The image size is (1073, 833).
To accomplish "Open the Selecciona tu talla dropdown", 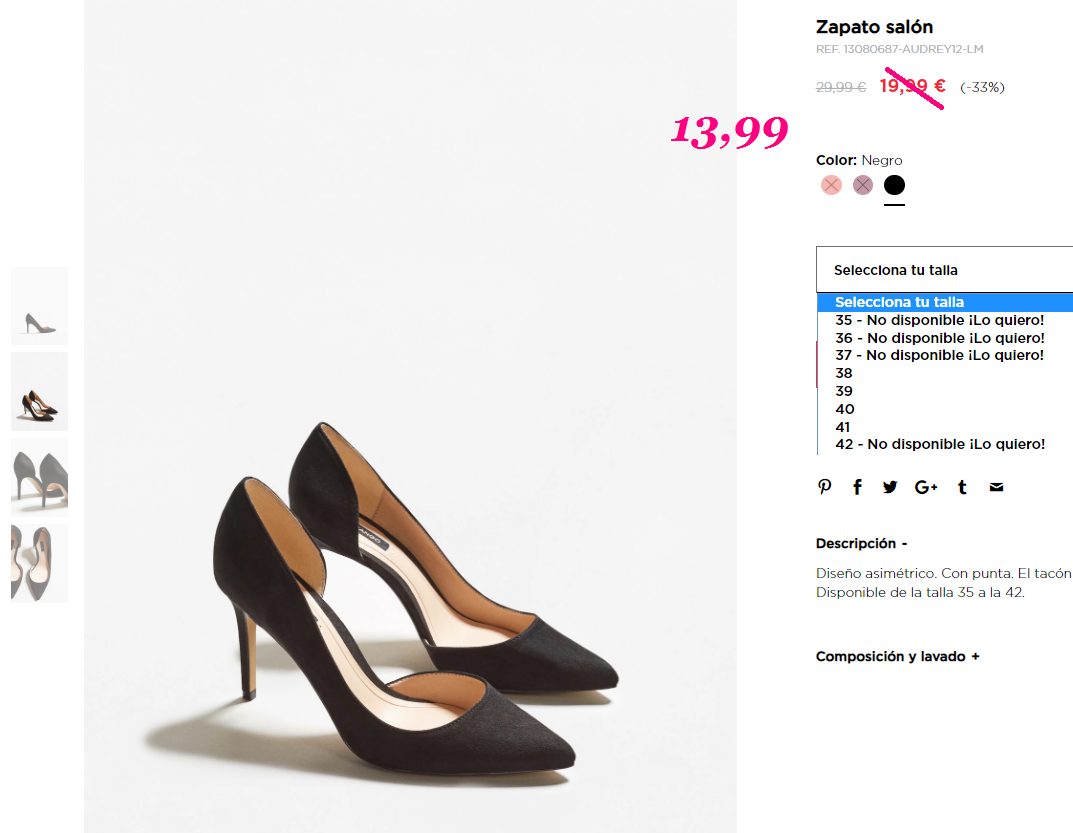I will (944, 270).
